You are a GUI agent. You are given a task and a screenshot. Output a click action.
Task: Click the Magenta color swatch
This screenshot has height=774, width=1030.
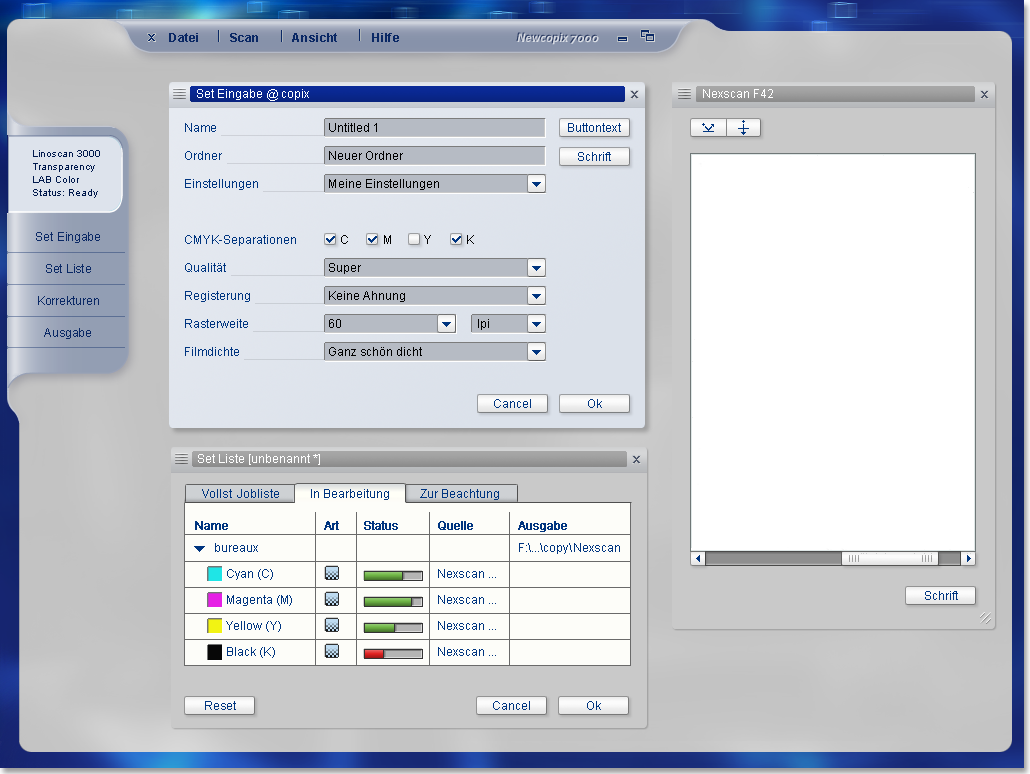(x=214, y=600)
